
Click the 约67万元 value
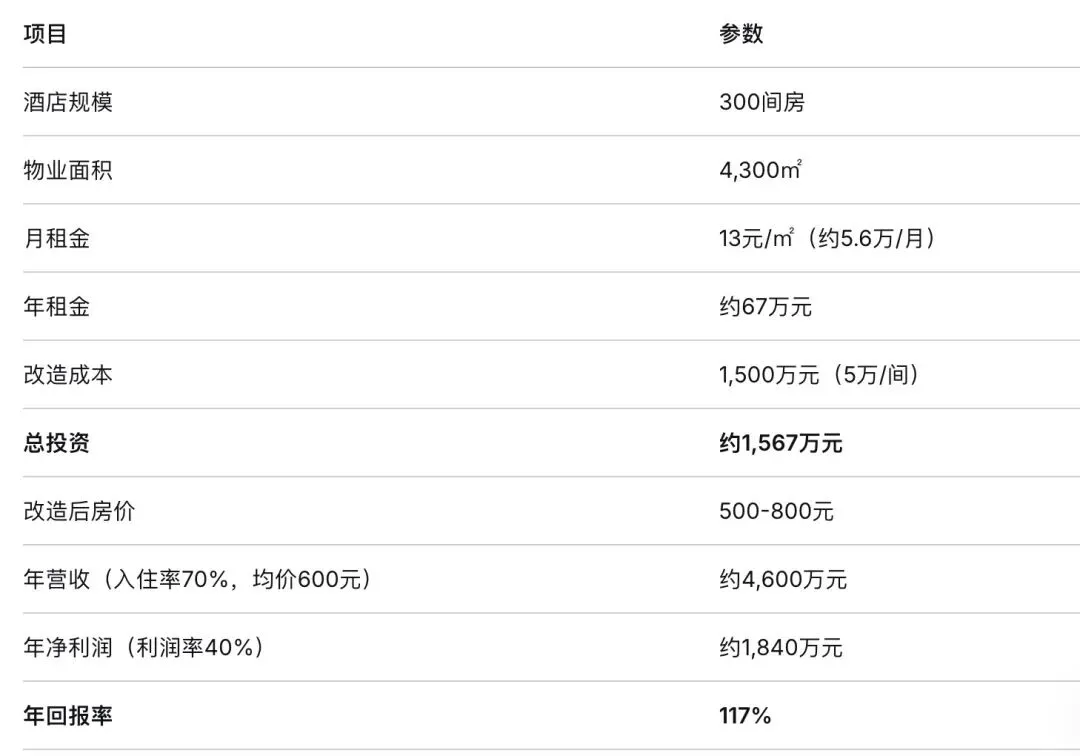tap(766, 306)
